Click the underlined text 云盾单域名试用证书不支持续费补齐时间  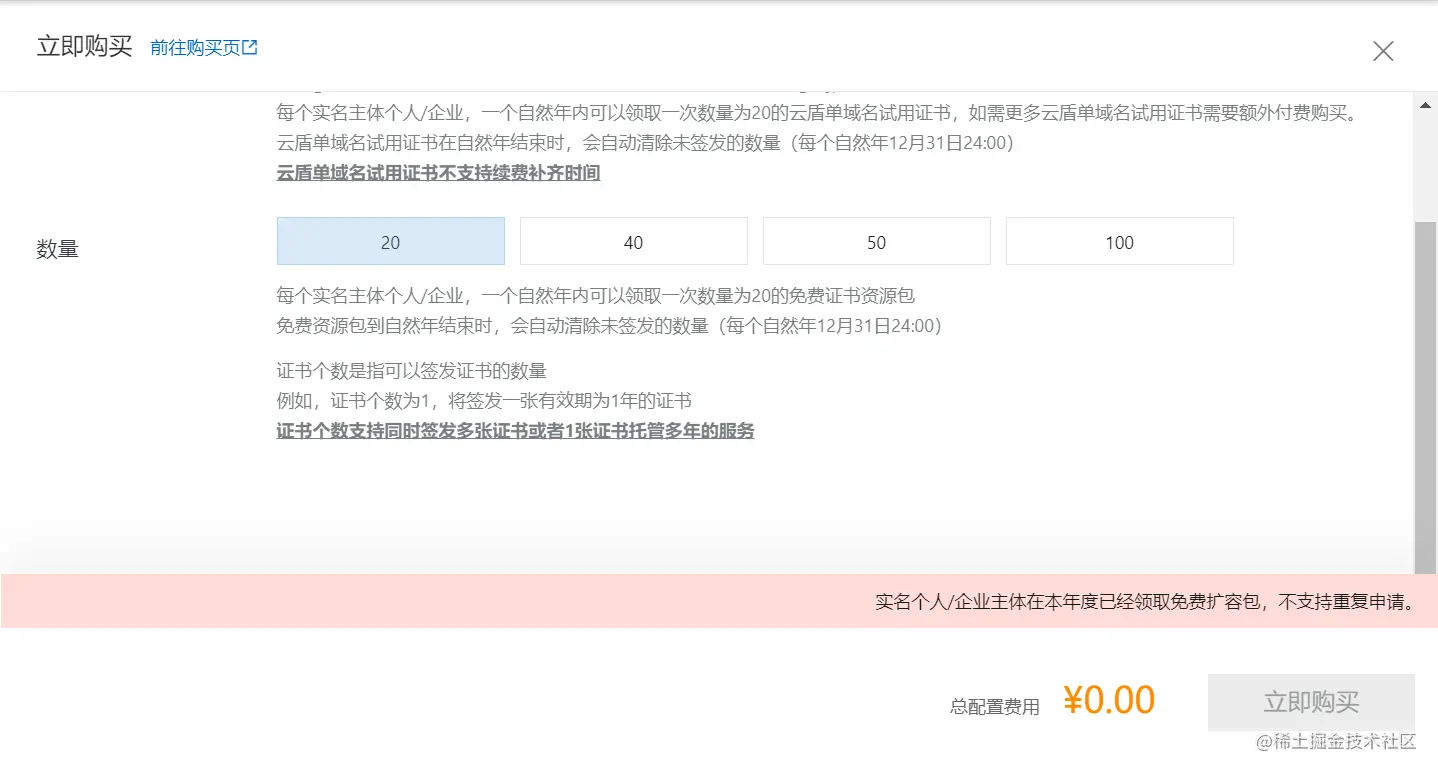pyautogui.click(x=438, y=173)
